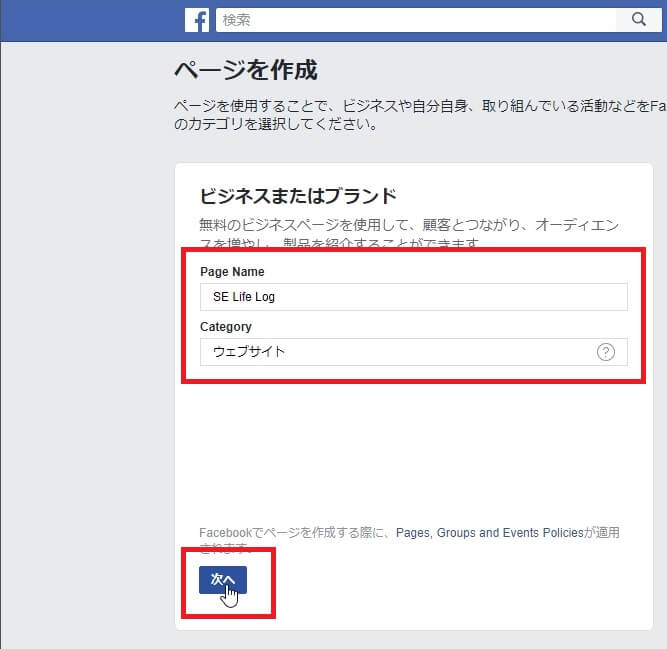Click the Page Name field containing SE Life Log
The width and height of the screenshot is (667, 649).
click(413, 297)
